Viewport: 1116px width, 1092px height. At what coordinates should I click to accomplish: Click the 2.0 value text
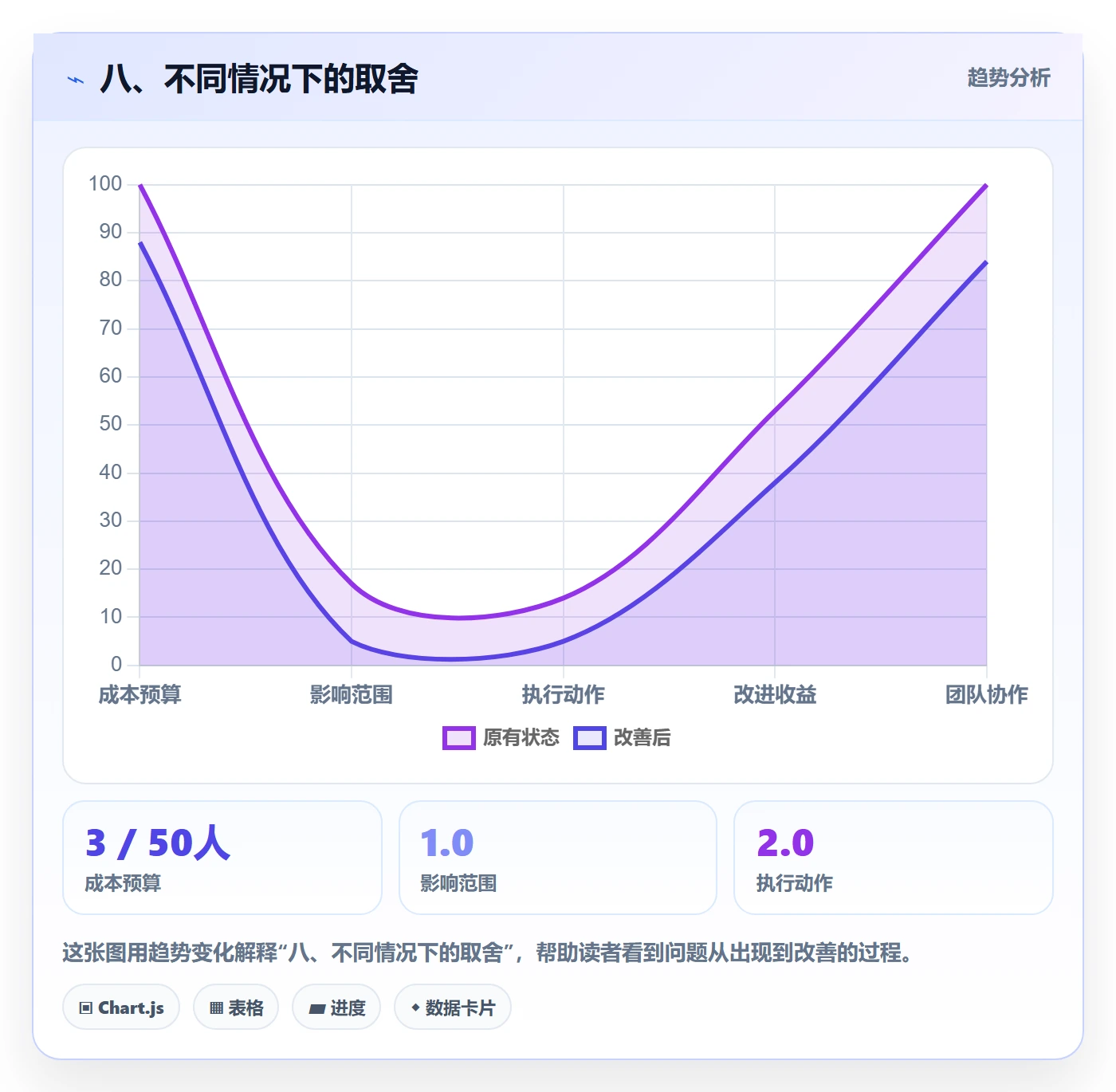point(785,843)
